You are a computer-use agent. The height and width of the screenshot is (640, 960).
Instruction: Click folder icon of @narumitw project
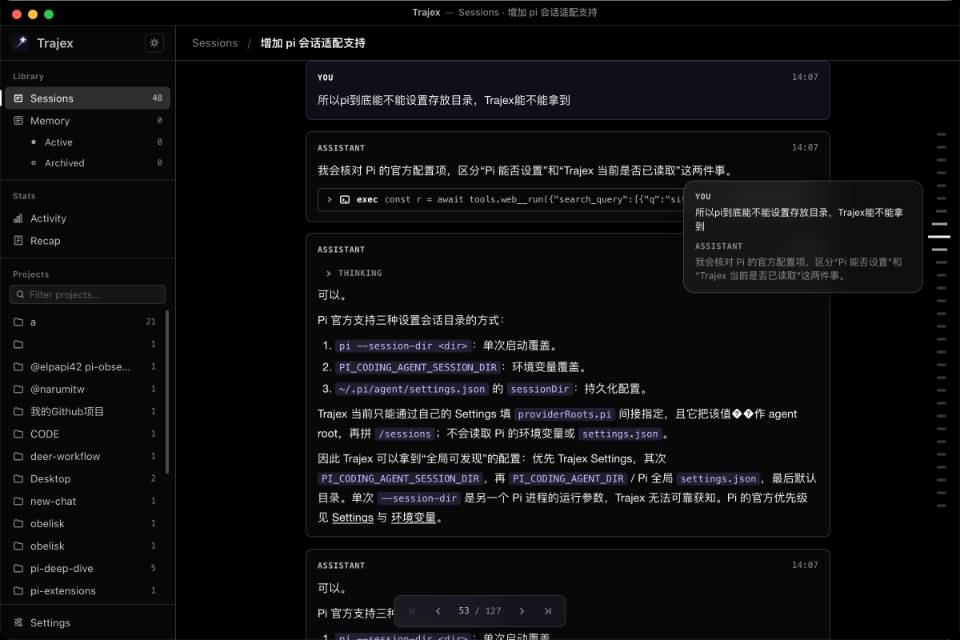pos(18,389)
